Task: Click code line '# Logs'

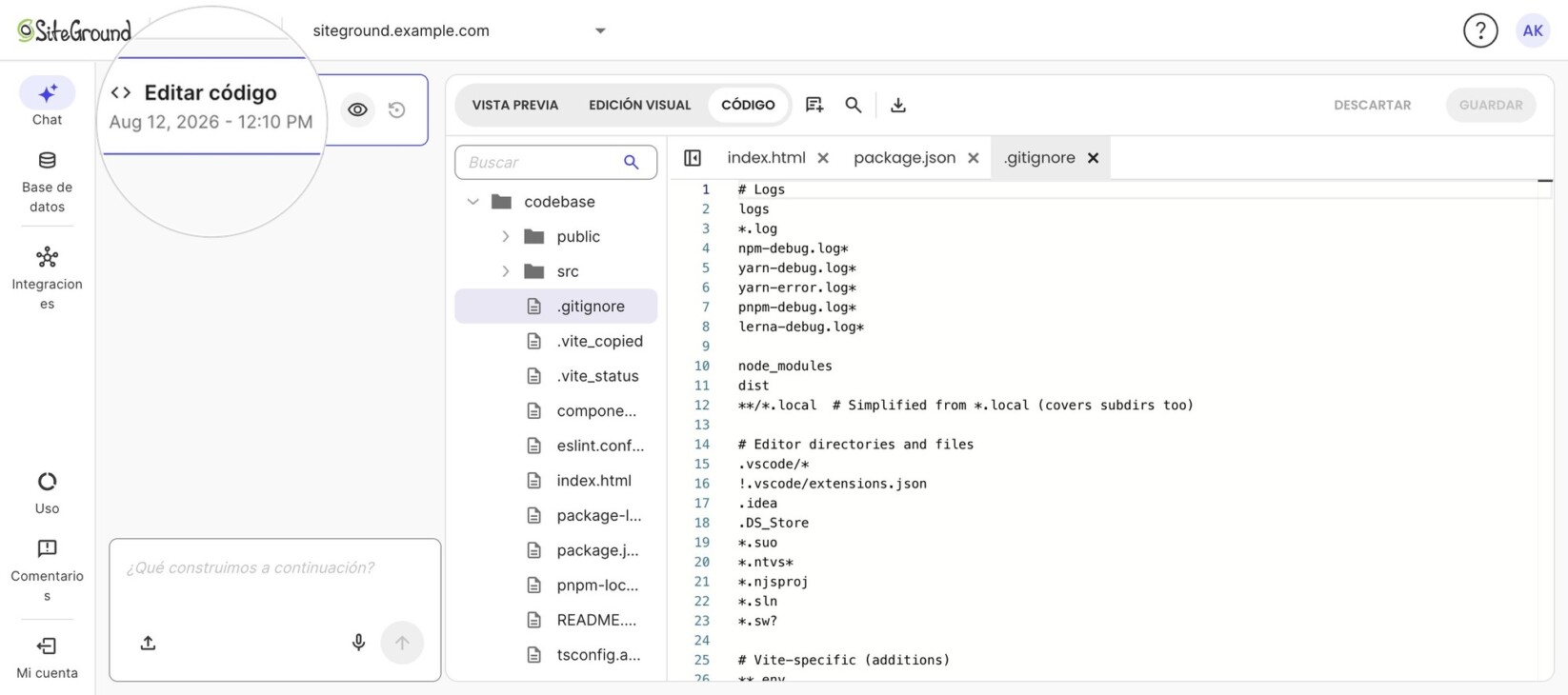Action: [x=761, y=189]
